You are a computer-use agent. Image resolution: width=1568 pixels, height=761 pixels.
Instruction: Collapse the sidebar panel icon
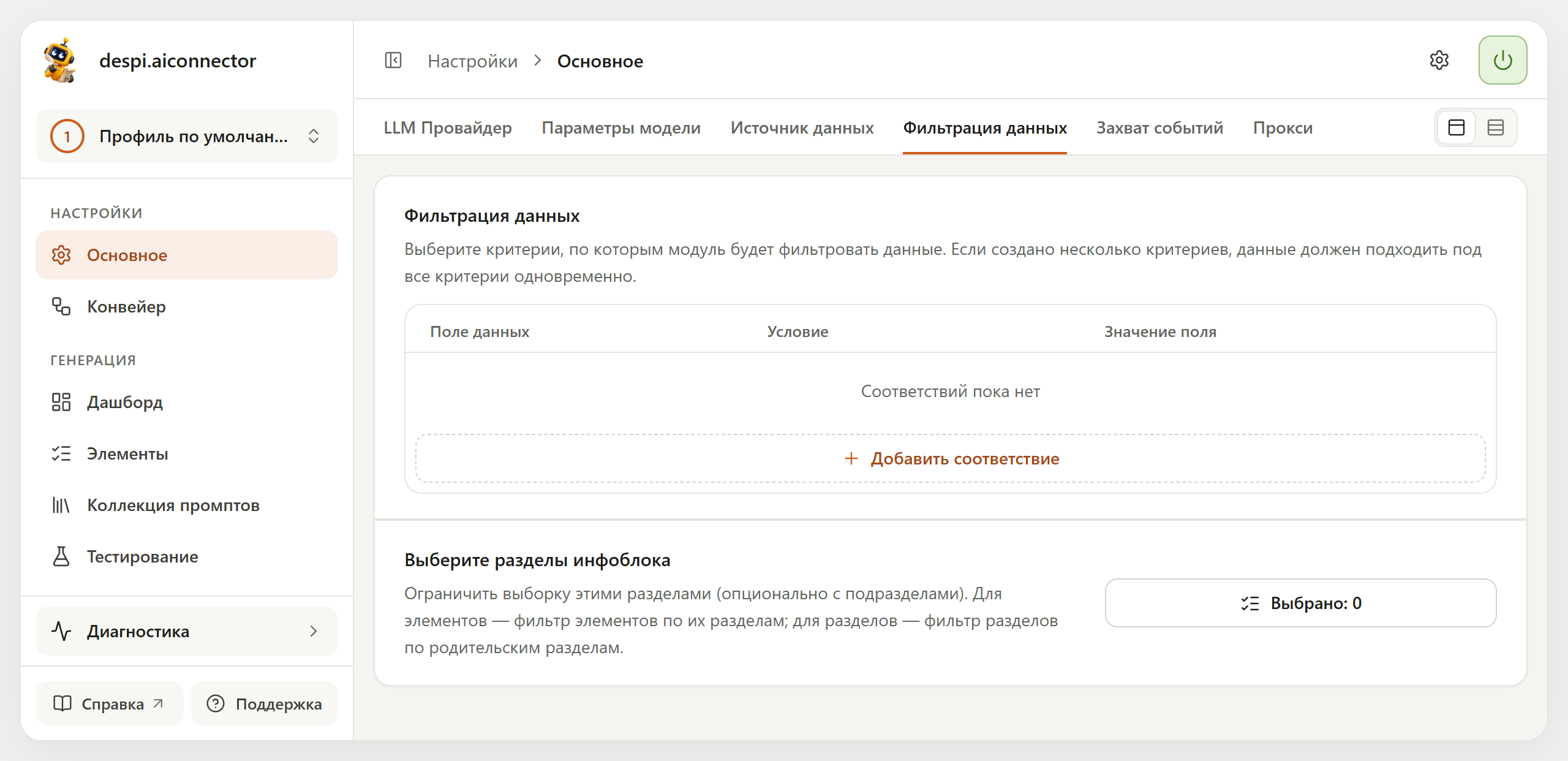[393, 61]
